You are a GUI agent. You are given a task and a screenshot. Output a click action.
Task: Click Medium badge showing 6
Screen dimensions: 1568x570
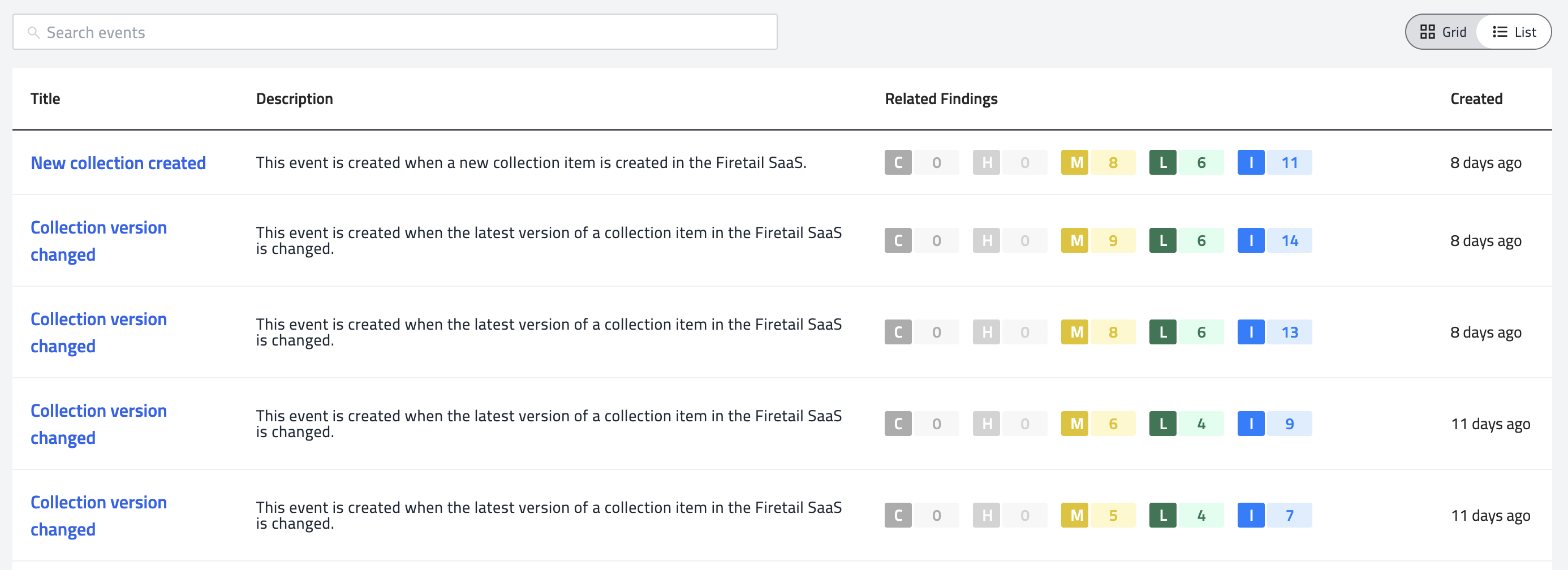(x=1098, y=424)
